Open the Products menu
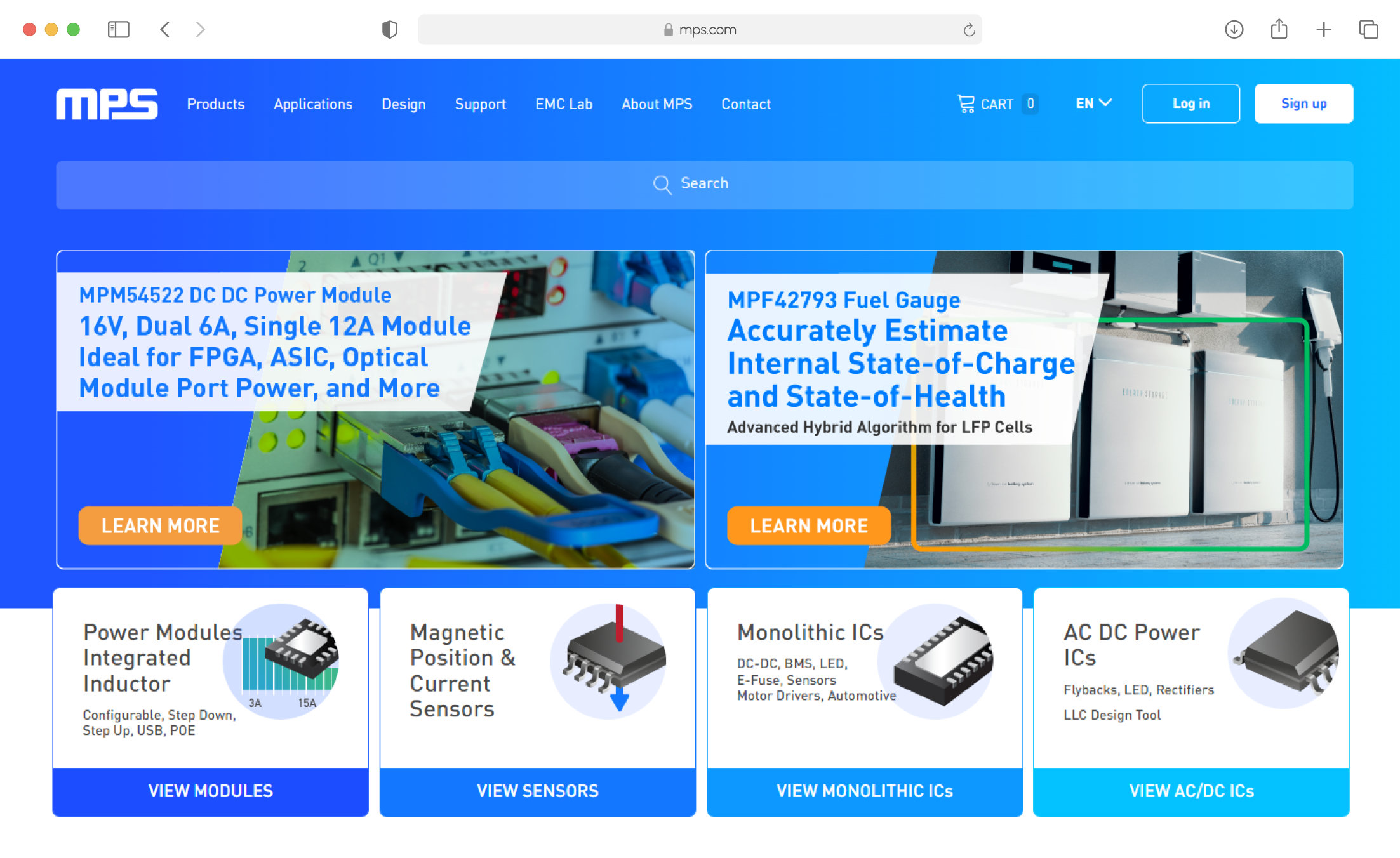Image resolution: width=1400 pixels, height=858 pixels. click(x=215, y=104)
